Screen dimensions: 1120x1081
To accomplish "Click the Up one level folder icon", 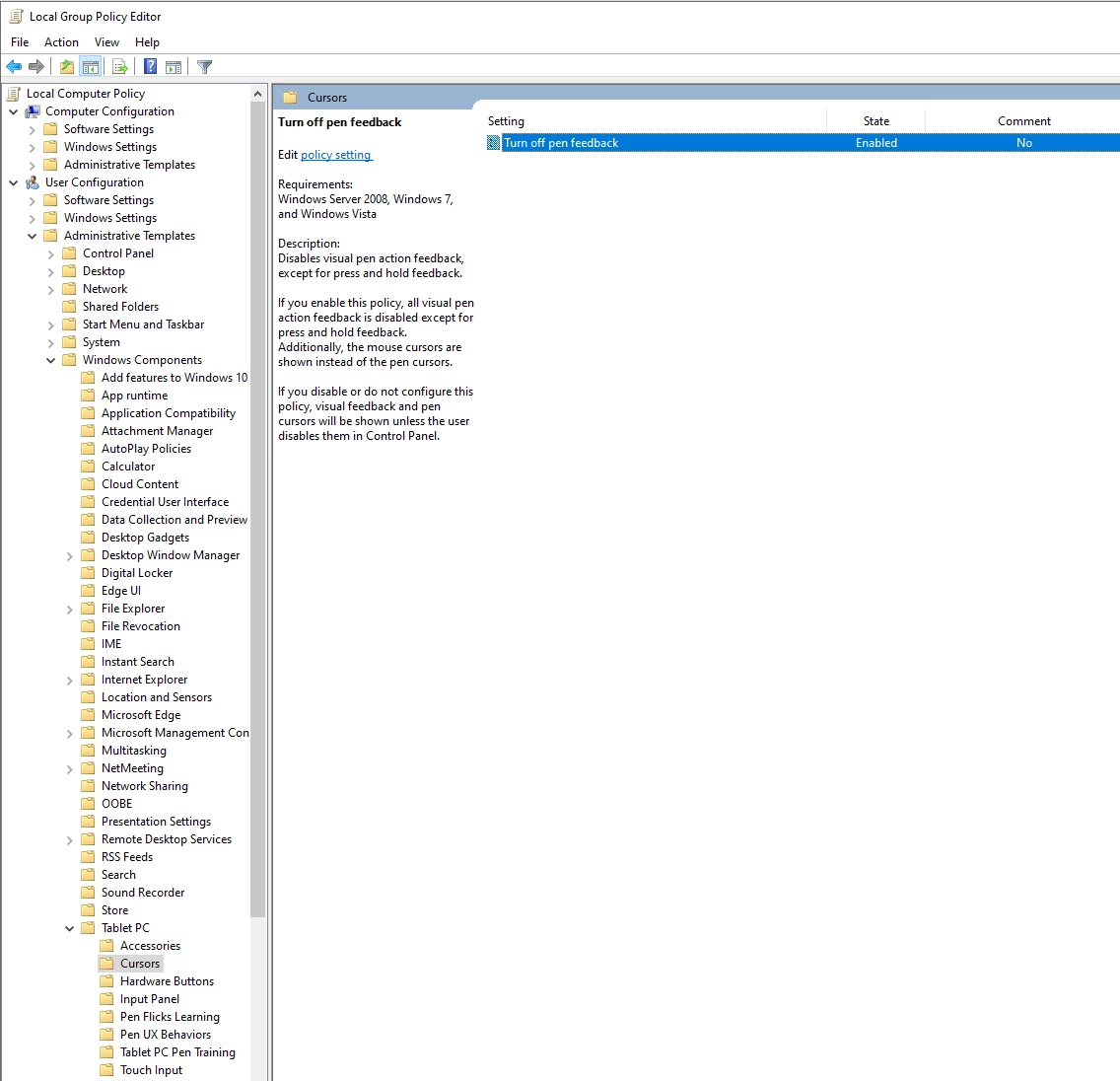I will (66, 67).
